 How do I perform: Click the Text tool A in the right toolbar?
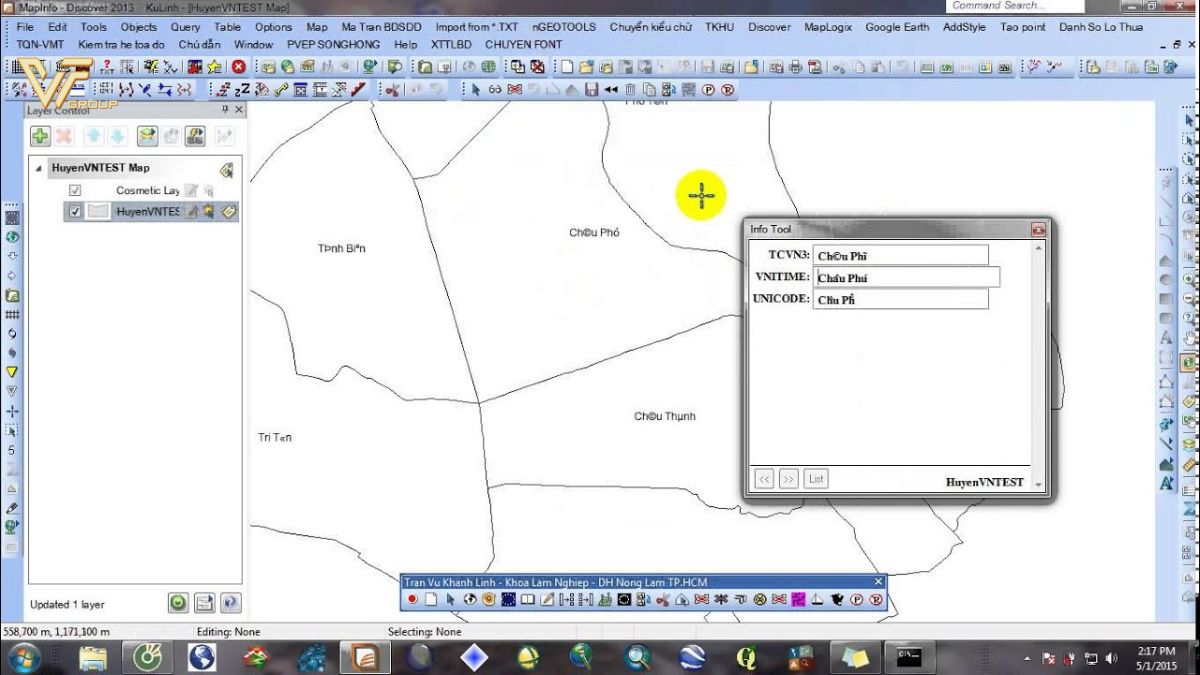point(1166,338)
